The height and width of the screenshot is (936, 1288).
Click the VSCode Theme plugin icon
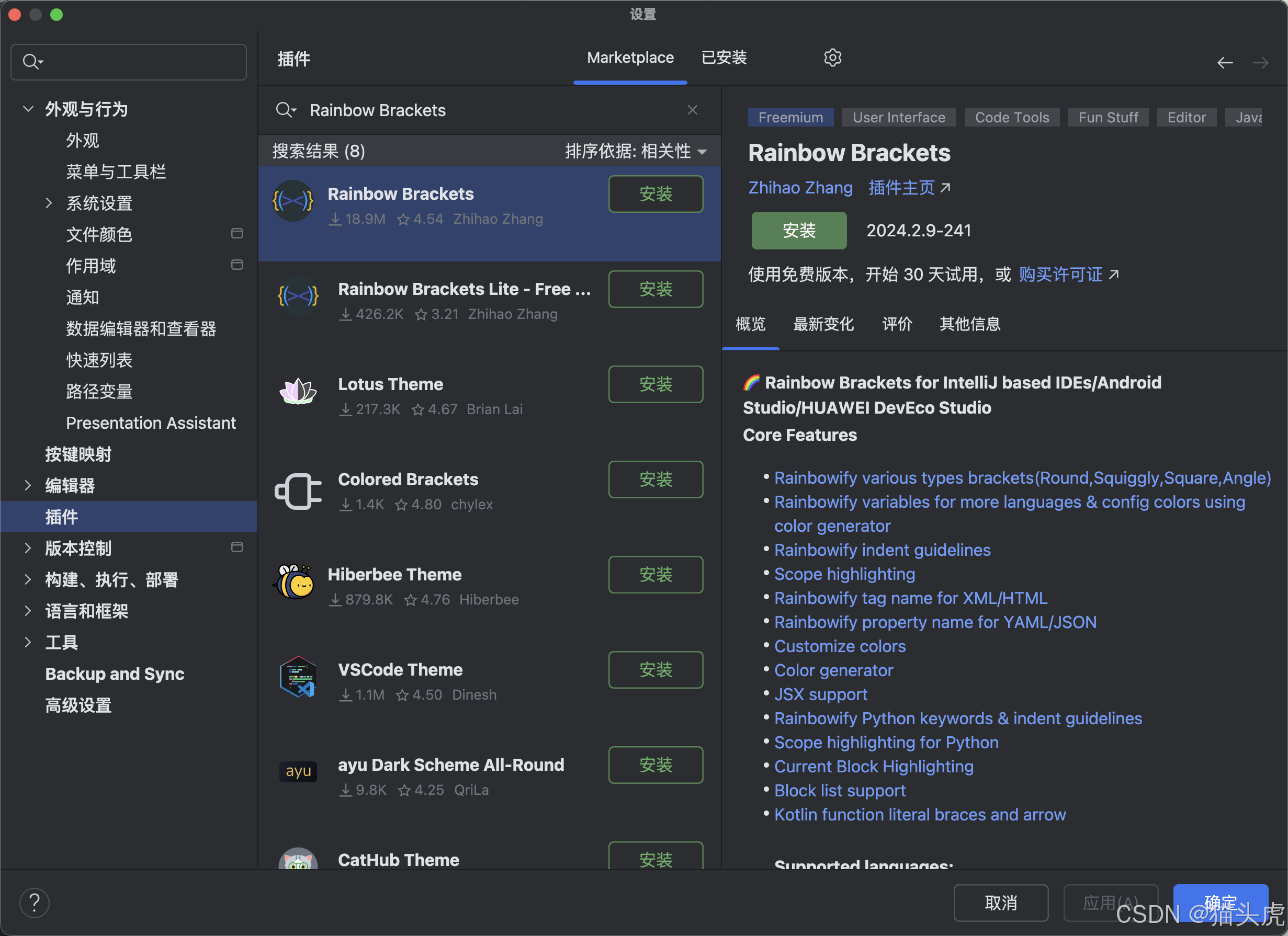click(298, 677)
